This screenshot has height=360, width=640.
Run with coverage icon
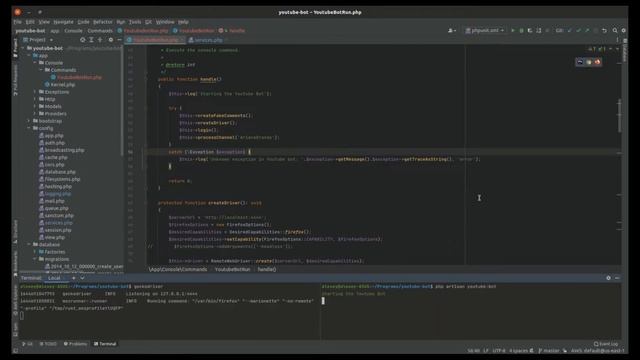point(530,31)
